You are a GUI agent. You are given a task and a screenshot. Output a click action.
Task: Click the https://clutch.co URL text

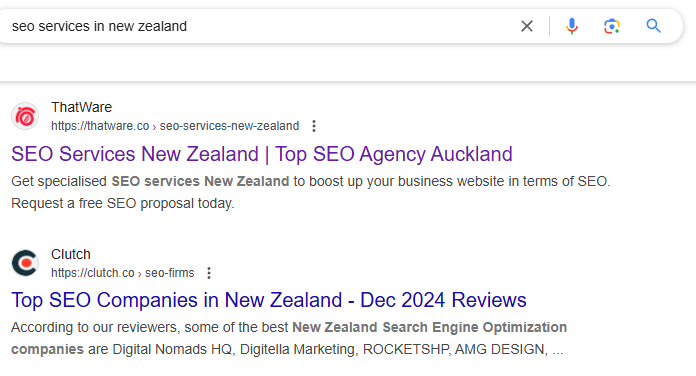coord(92,273)
